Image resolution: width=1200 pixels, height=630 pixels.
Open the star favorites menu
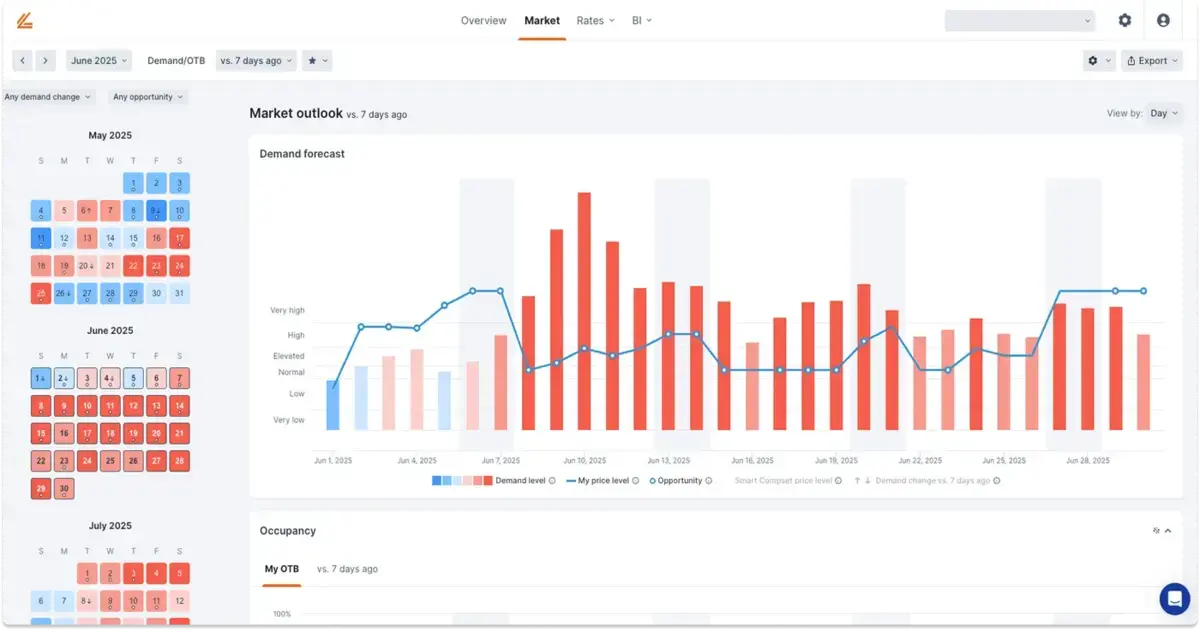[317, 61]
